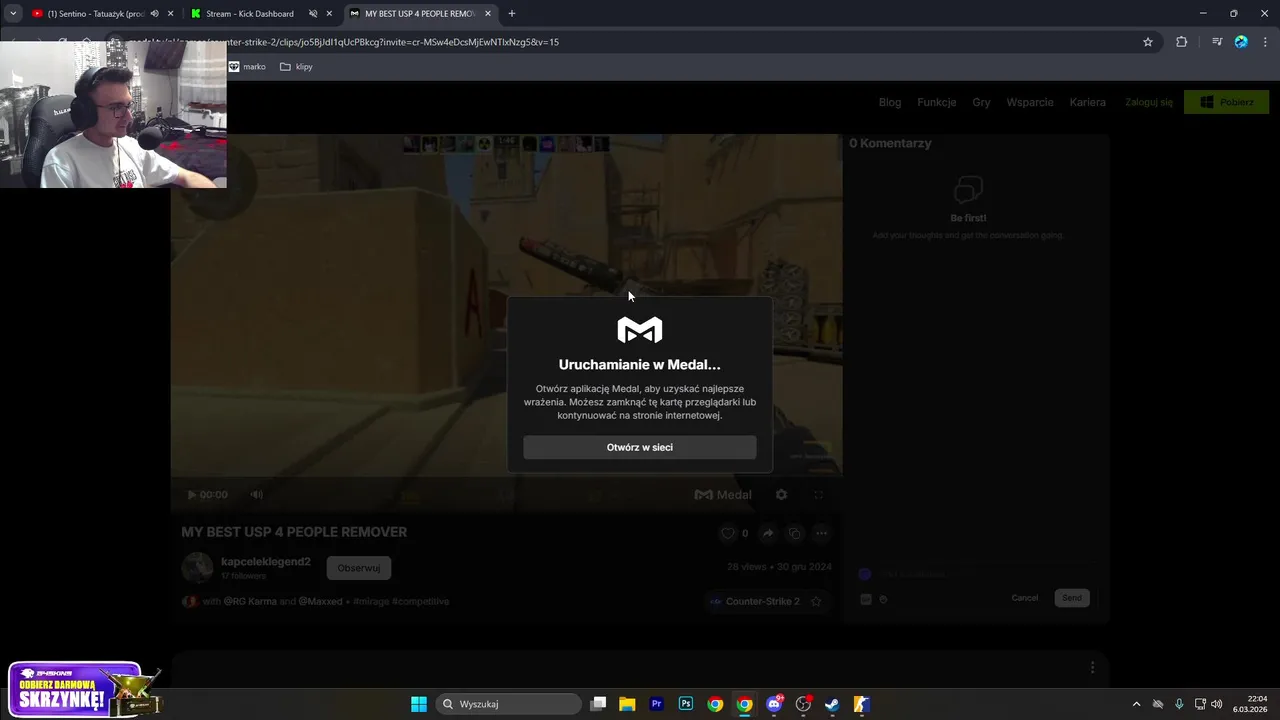Viewport: 1280px width, 720px height.
Task: Open kapceleklegend2's profile avatar
Action: point(197,568)
